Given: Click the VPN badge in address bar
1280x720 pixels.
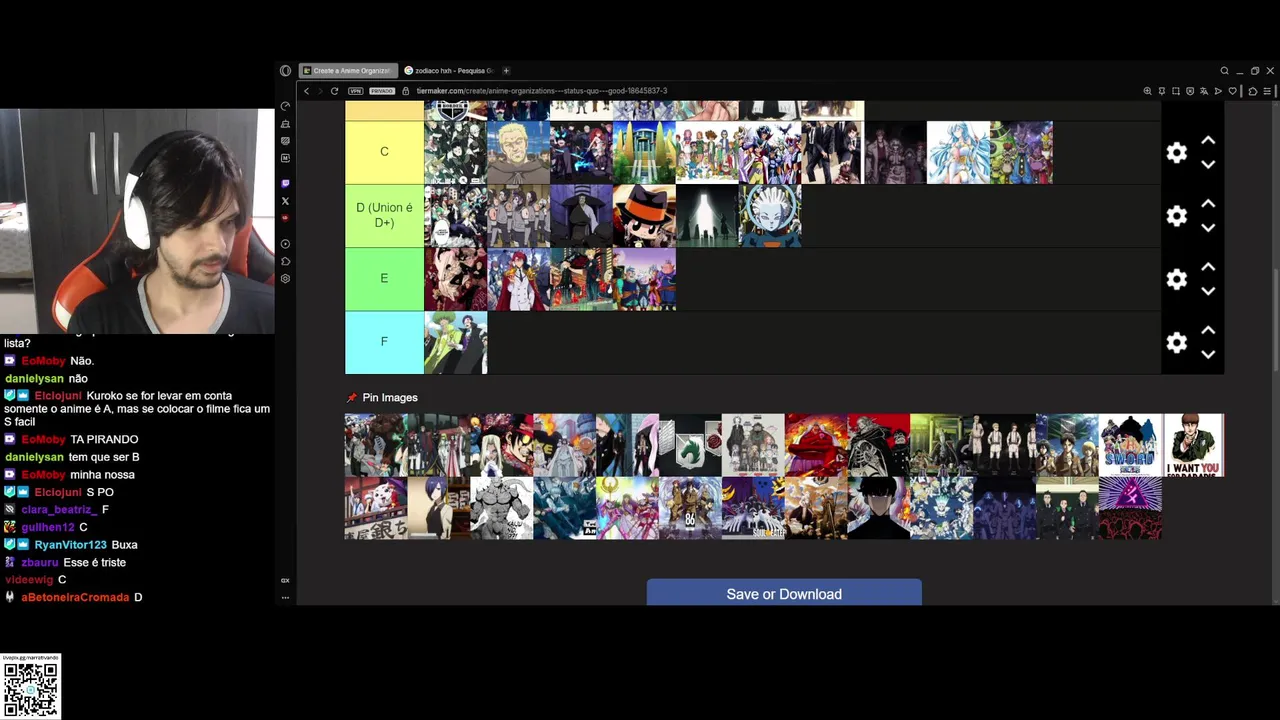Looking at the screenshot, I should click(x=356, y=91).
